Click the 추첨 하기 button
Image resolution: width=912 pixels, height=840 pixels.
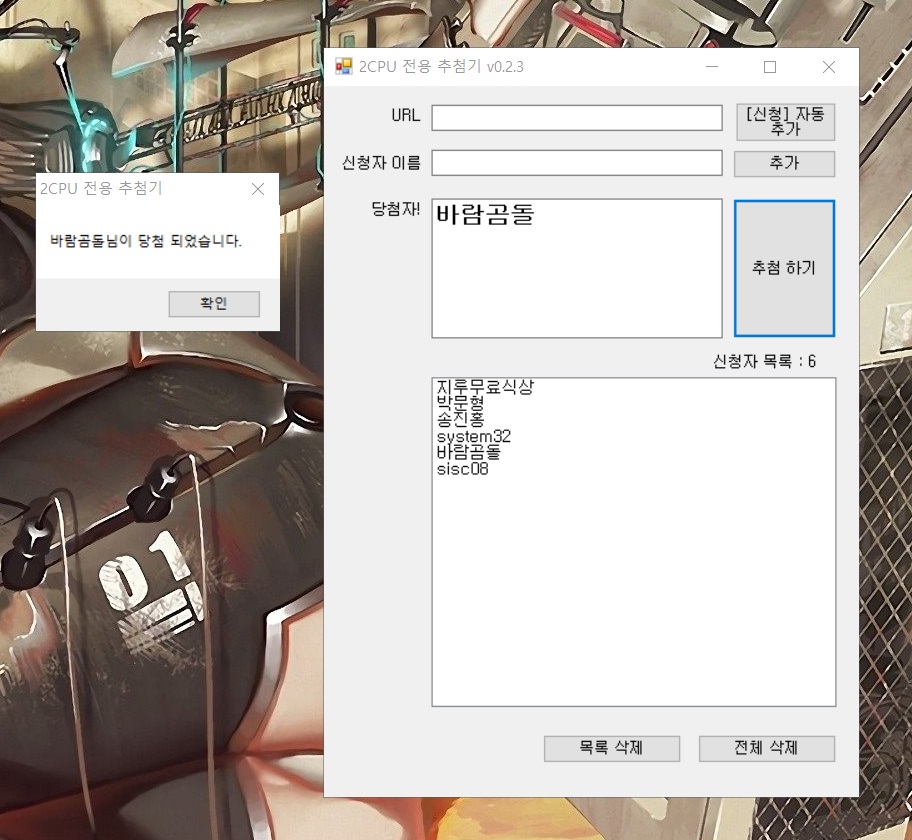click(x=784, y=268)
